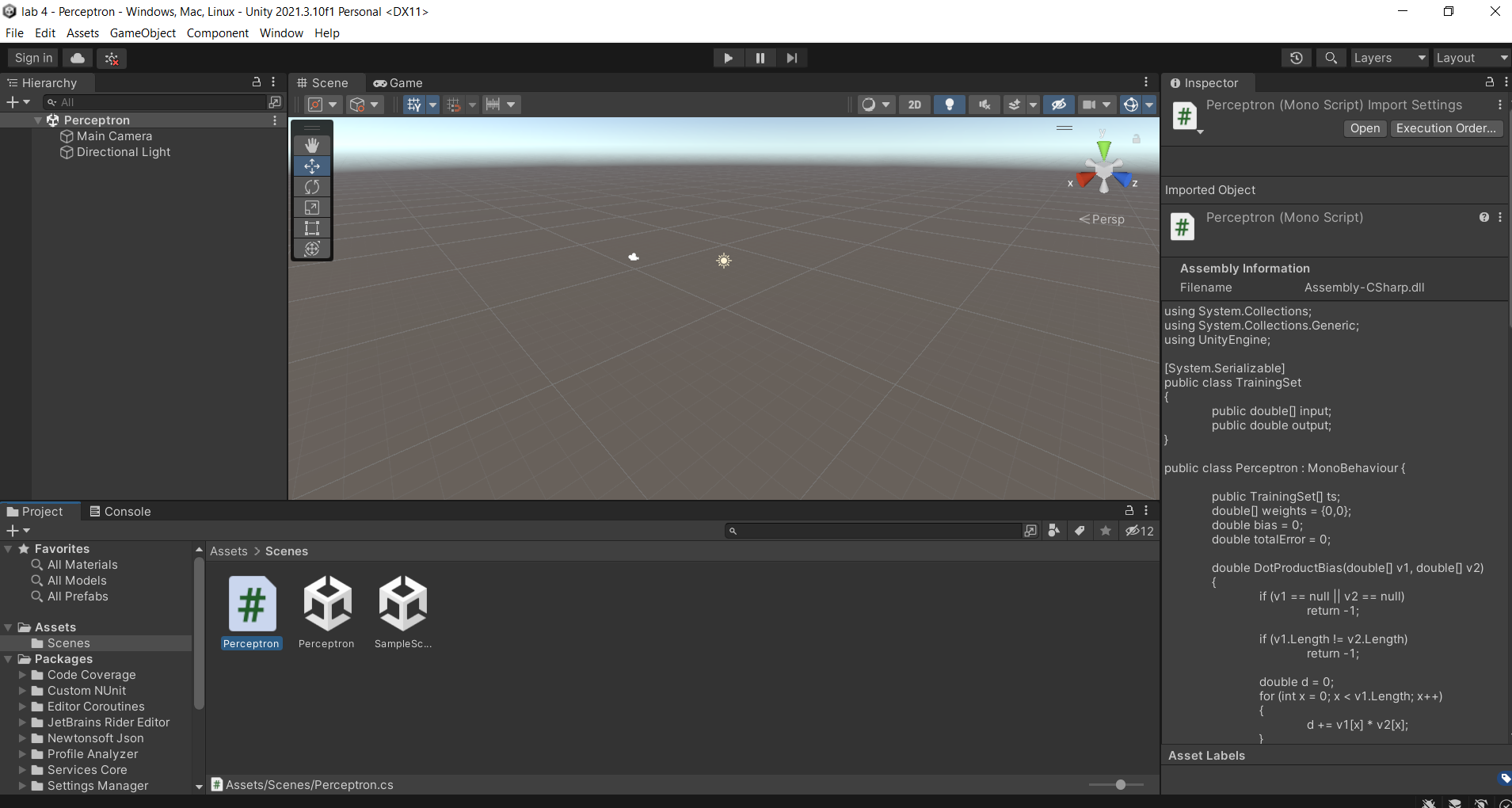
Task: Select the Move tool
Action: coord(311,166)
